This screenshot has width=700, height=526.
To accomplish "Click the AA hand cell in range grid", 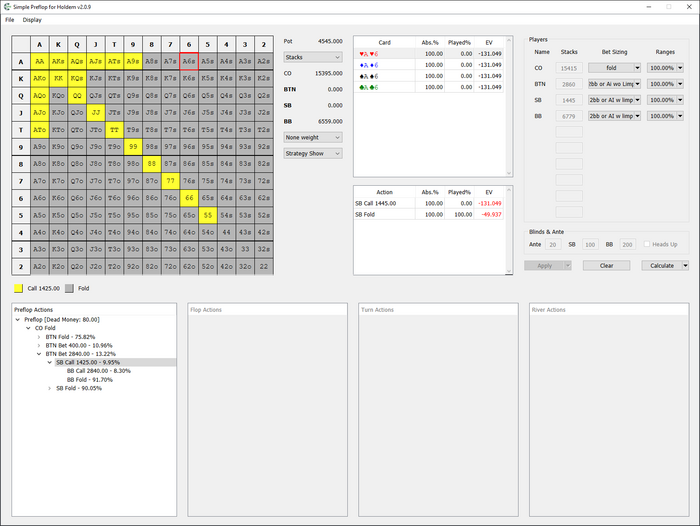I will pos(40,61).
